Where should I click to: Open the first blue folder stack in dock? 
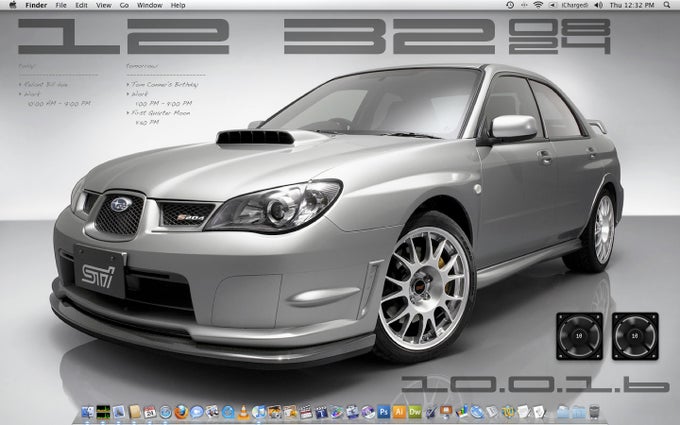pyautogui.click(x=562, y=412)
